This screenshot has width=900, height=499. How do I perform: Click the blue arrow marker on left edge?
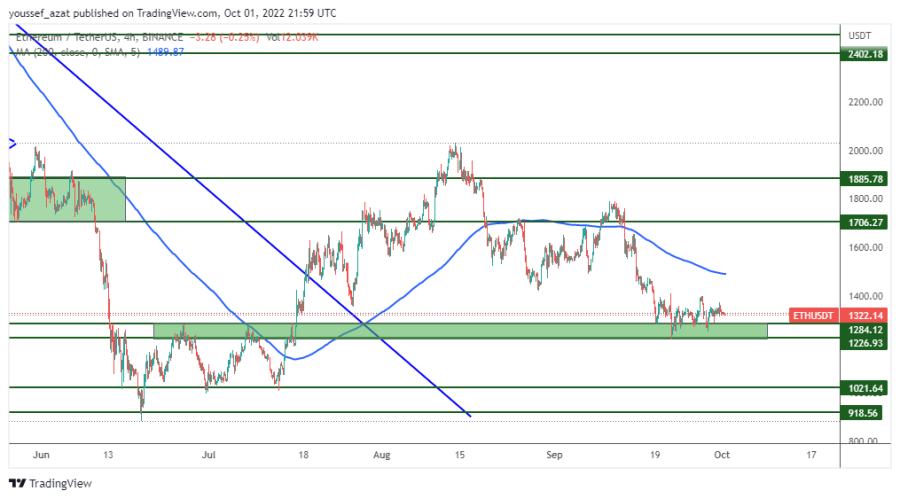pos(12,144)
